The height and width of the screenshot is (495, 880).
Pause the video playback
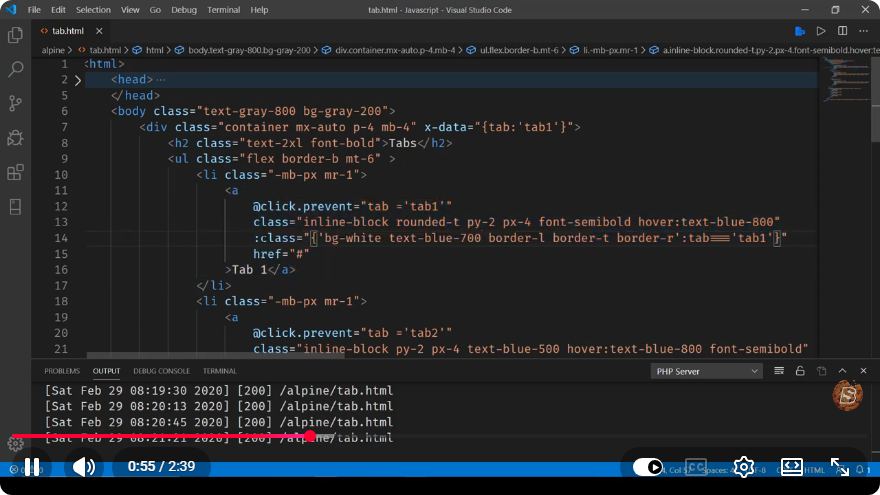32,466
